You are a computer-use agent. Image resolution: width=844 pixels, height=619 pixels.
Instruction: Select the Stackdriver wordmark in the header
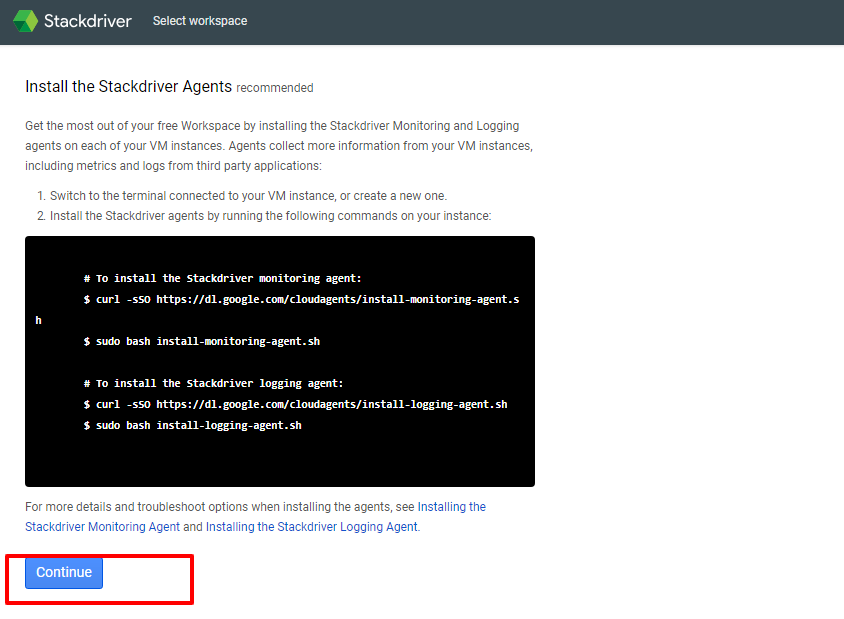[90, 20]
